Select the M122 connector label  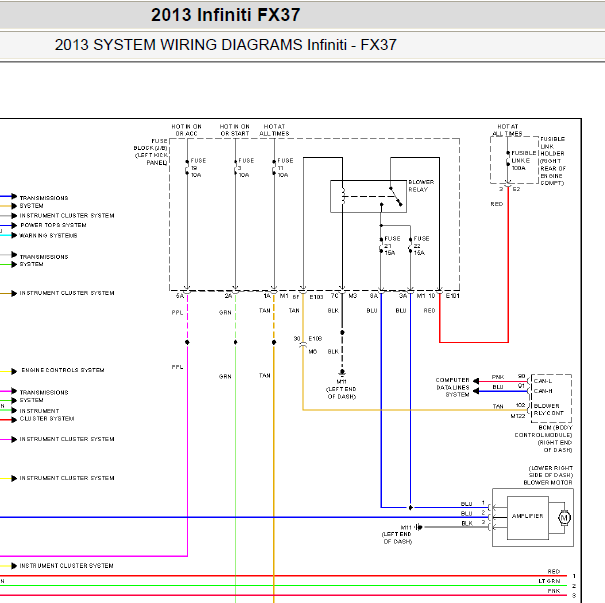[x=518, y=416]
